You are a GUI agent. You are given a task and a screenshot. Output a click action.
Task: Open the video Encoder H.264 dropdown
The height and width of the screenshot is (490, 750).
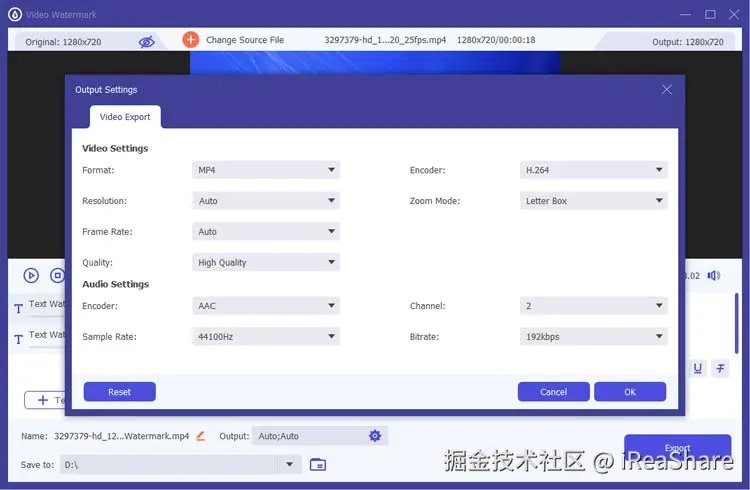[594, 170]
